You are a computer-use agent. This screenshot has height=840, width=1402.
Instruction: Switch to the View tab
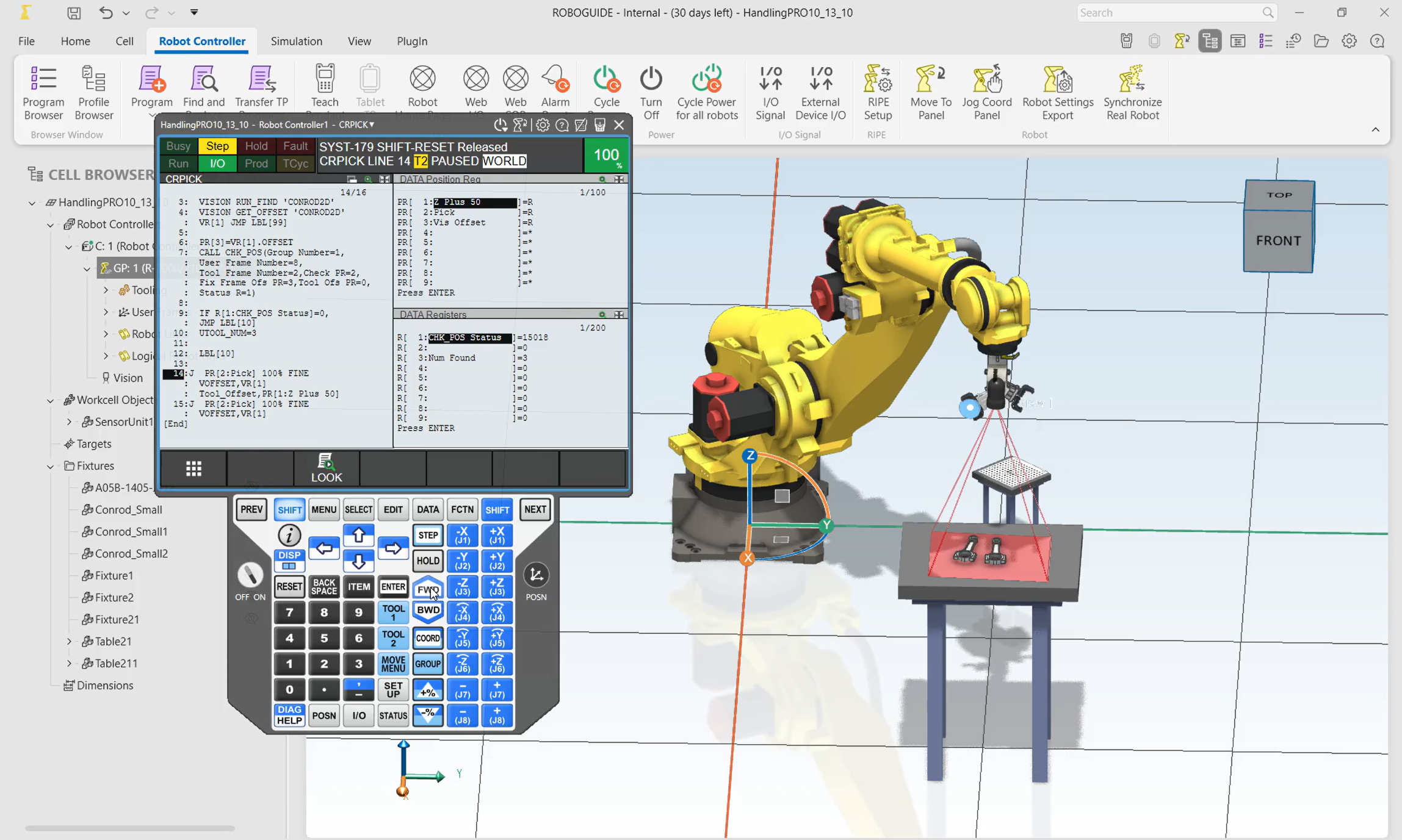point(359,41)
